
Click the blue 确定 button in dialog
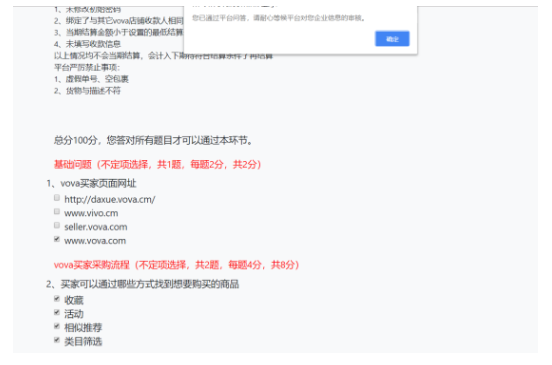tap(392, 39)
